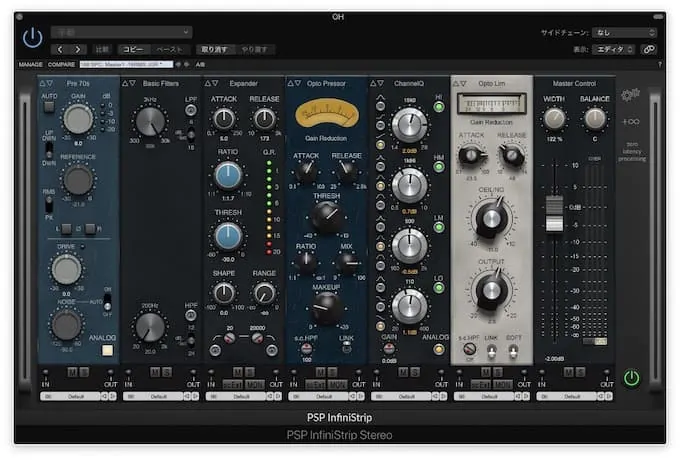Adjust ChannelQ 1590 high band knob
Screen dimensions: 680x460
[409, 125]
